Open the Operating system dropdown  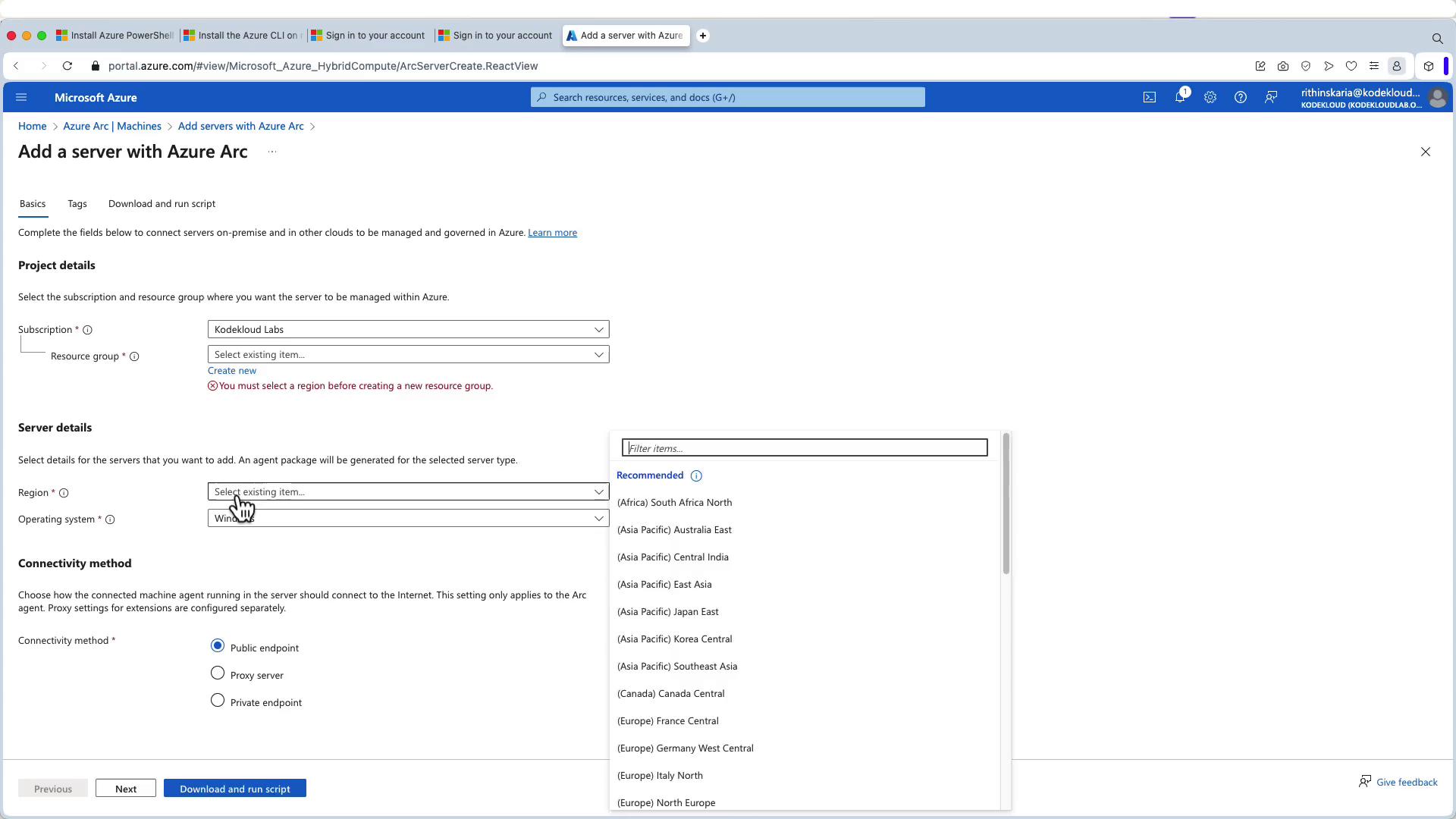point(408,518)
